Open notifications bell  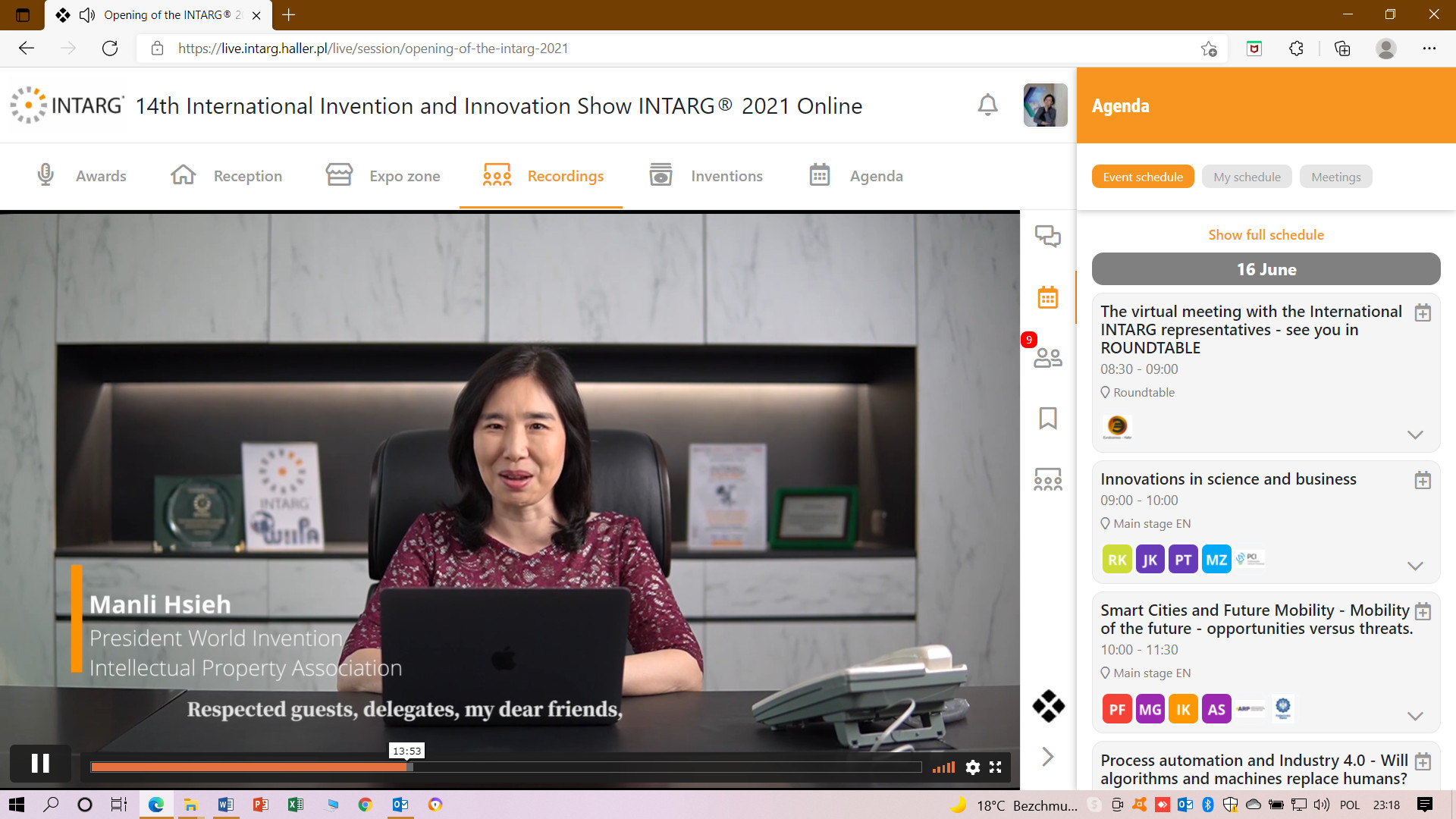987,105
